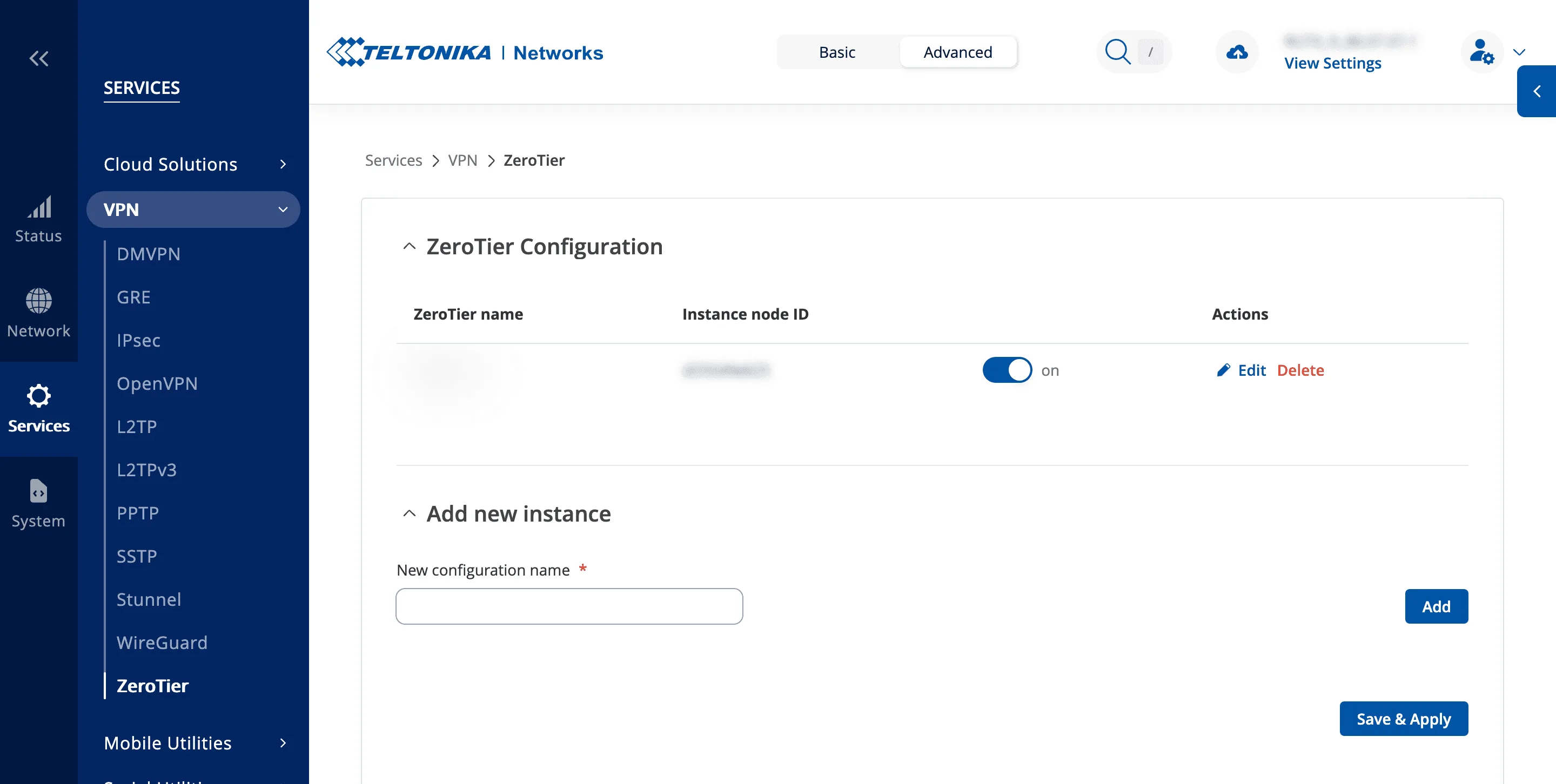Open L2TP in the VPN menu
Screen dimensions: 1556x784
[137, 427]
